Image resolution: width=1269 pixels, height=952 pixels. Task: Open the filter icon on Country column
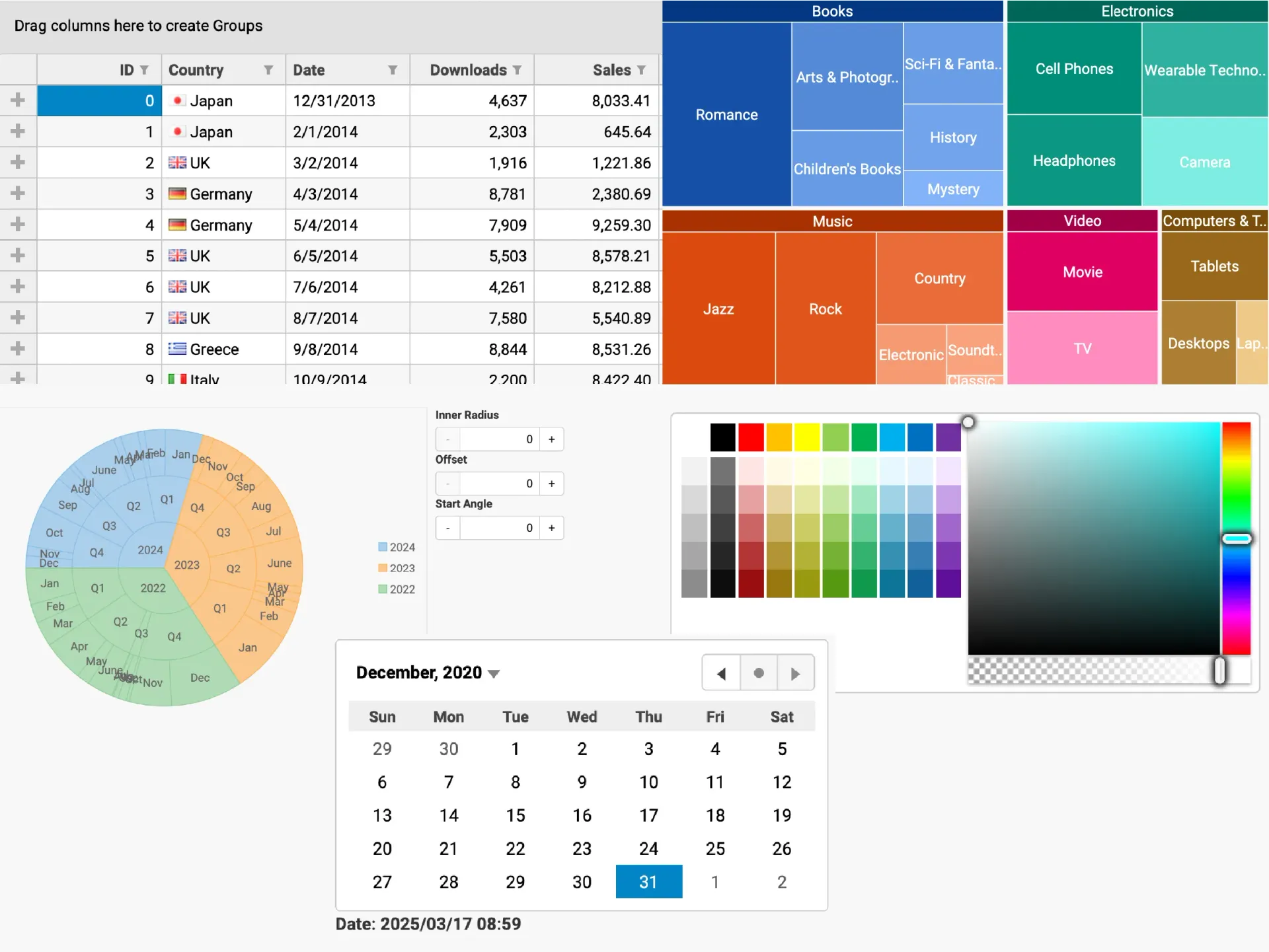[x=268, y=70]
